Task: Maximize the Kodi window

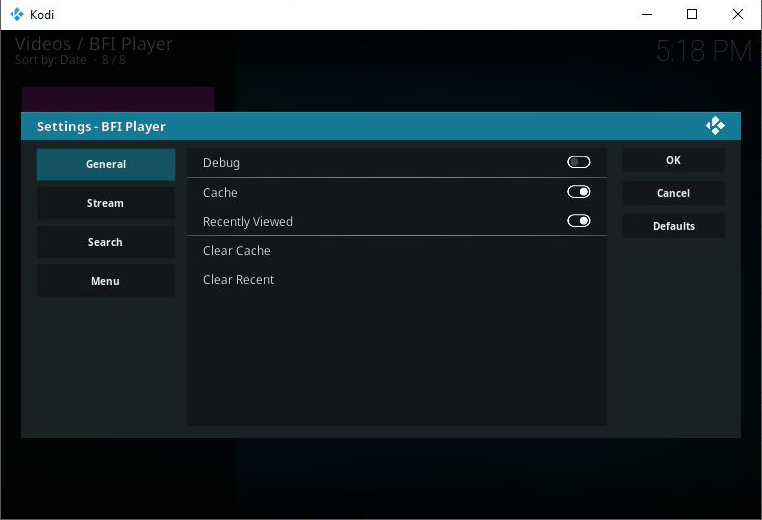Action: [x=692, y=15]
